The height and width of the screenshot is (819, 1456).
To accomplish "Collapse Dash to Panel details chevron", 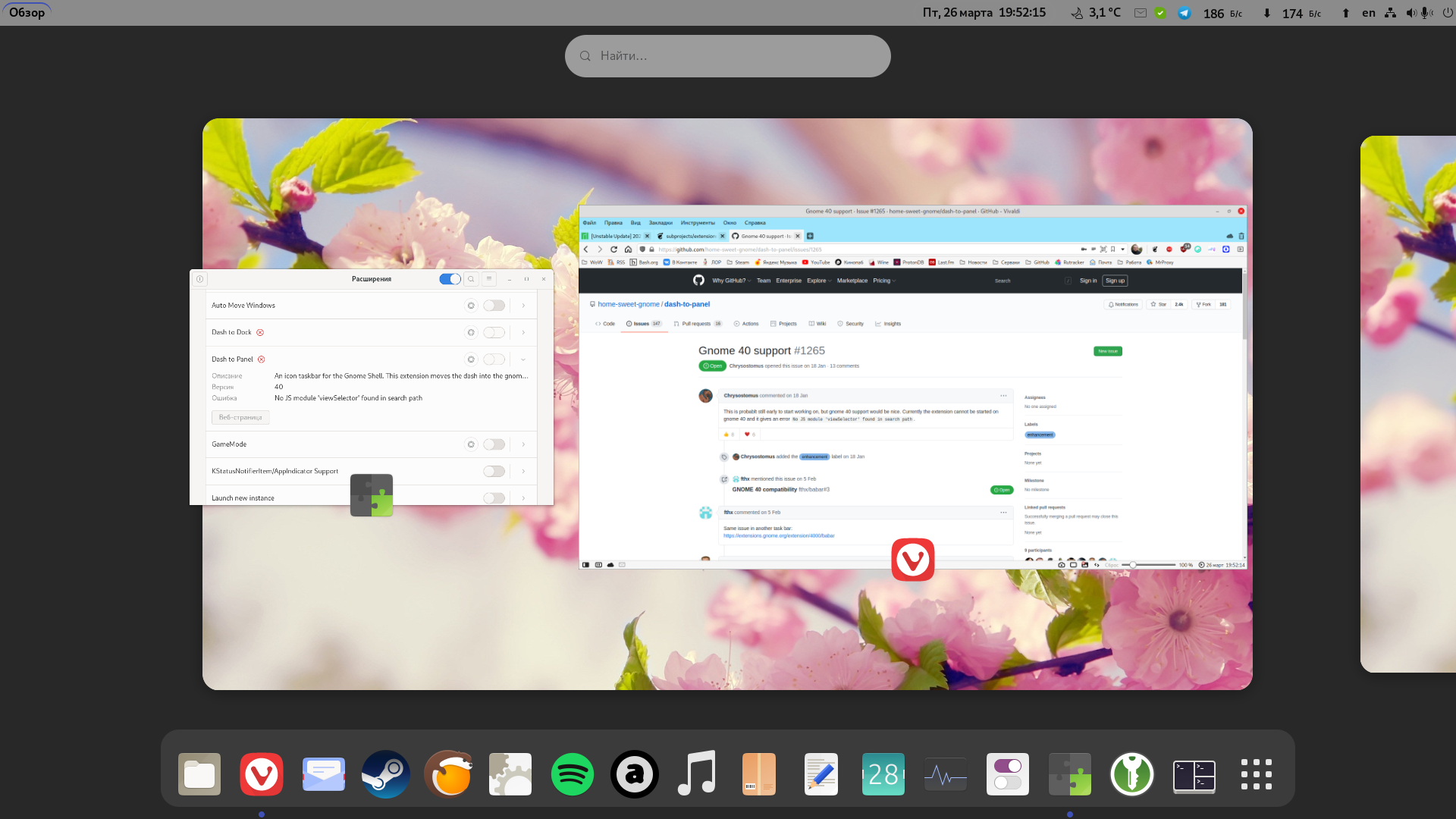I will pos(523,359).
